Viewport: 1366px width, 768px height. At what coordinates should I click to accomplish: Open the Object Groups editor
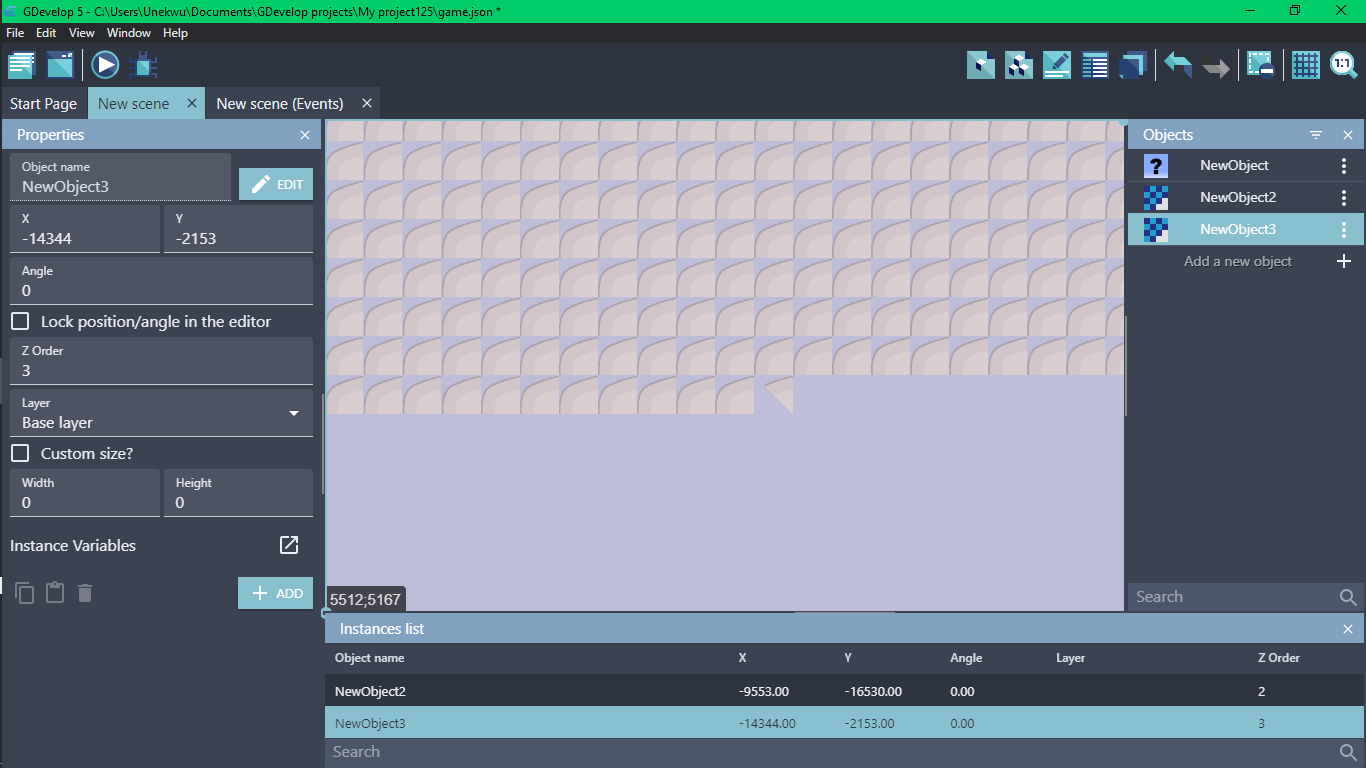click(x=1019, y=64)
